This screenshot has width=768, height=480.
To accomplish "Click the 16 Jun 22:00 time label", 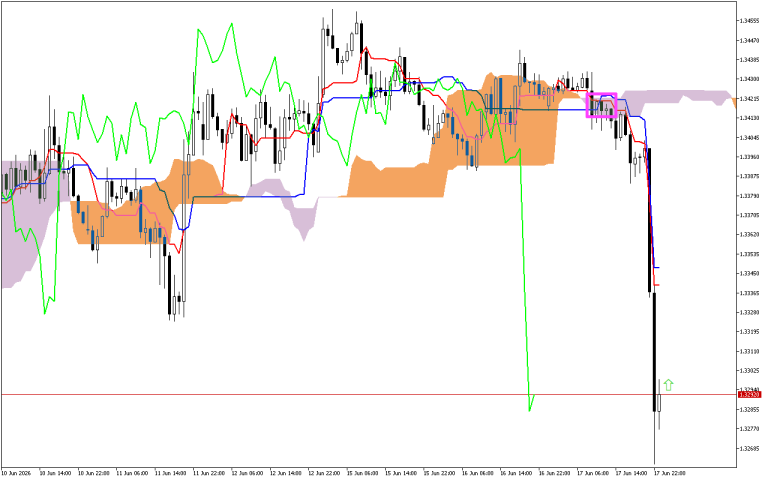I will click(x=554, y=473).
